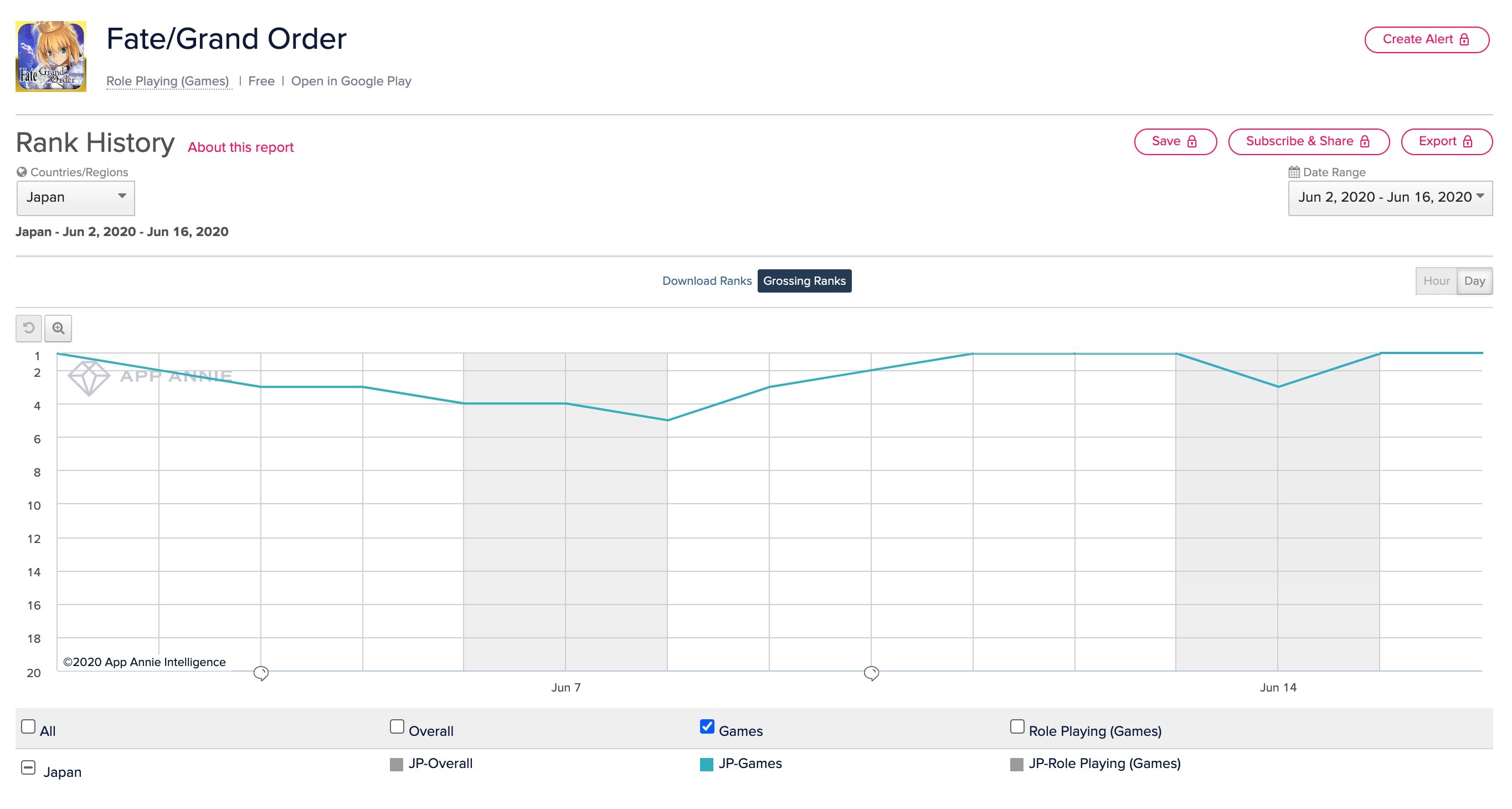
Task: Select the Day granularity button
Action: tap(1474, 281)
